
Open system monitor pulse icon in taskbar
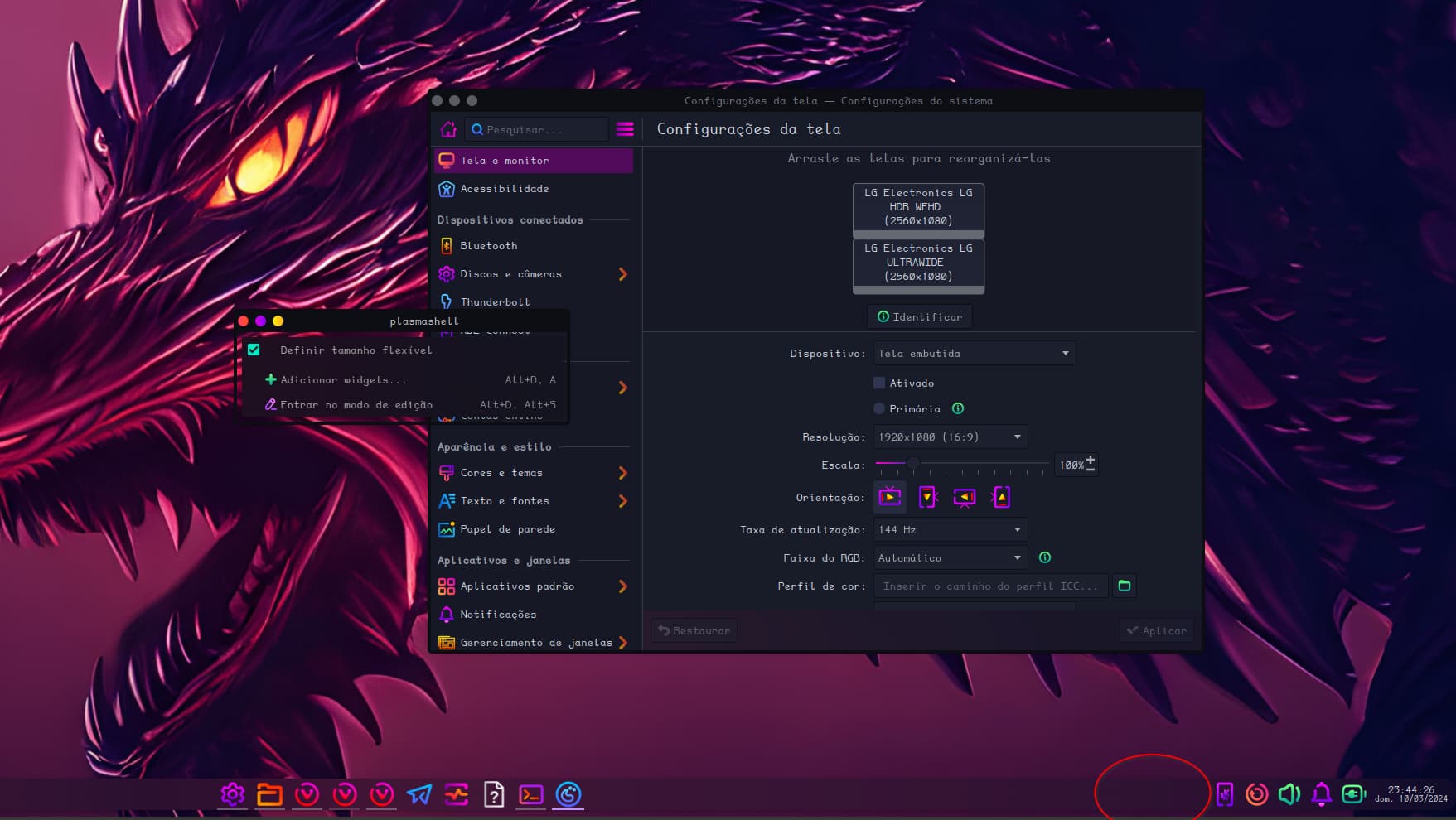point(457,795)
